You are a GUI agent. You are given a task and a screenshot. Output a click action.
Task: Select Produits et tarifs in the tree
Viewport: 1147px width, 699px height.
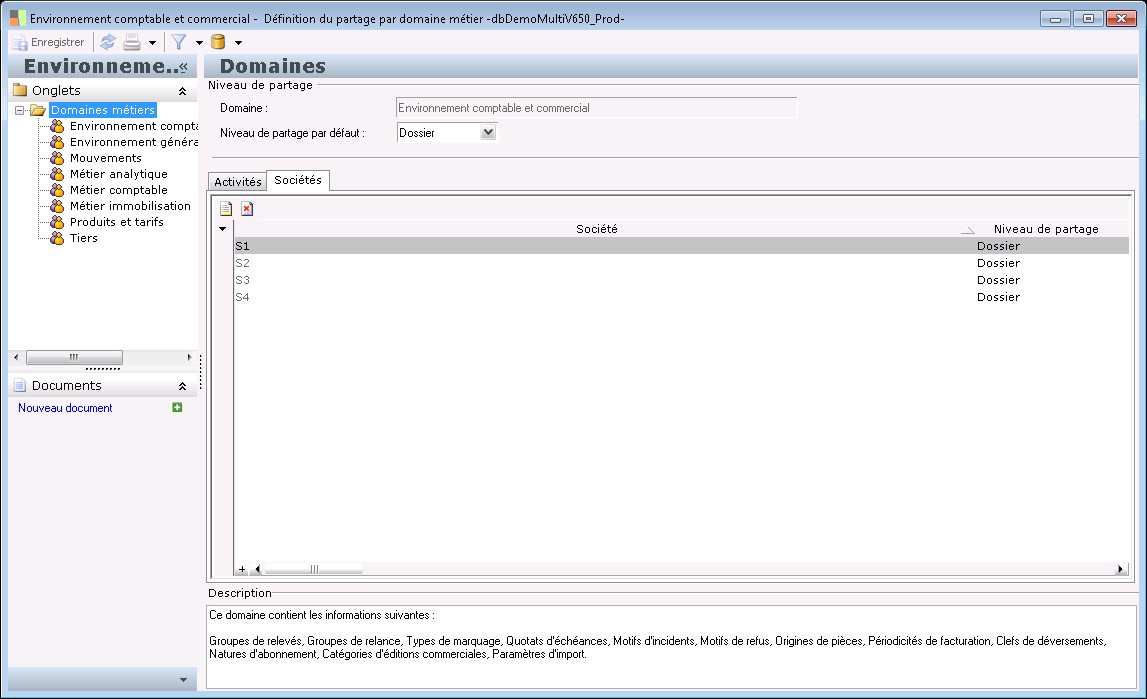tap(116, 222)
